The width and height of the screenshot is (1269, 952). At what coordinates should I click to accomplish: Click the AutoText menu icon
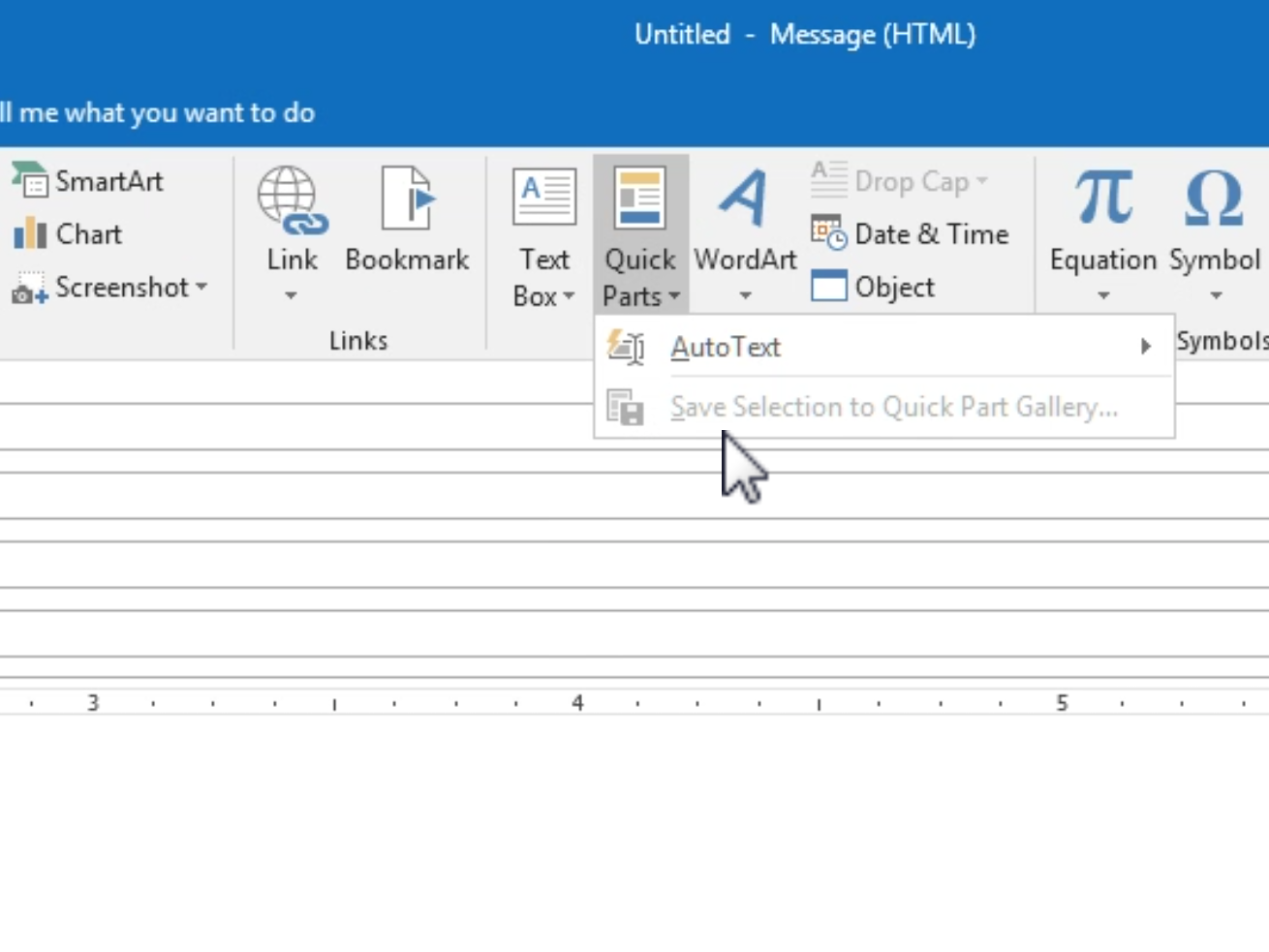pos(626,347)
